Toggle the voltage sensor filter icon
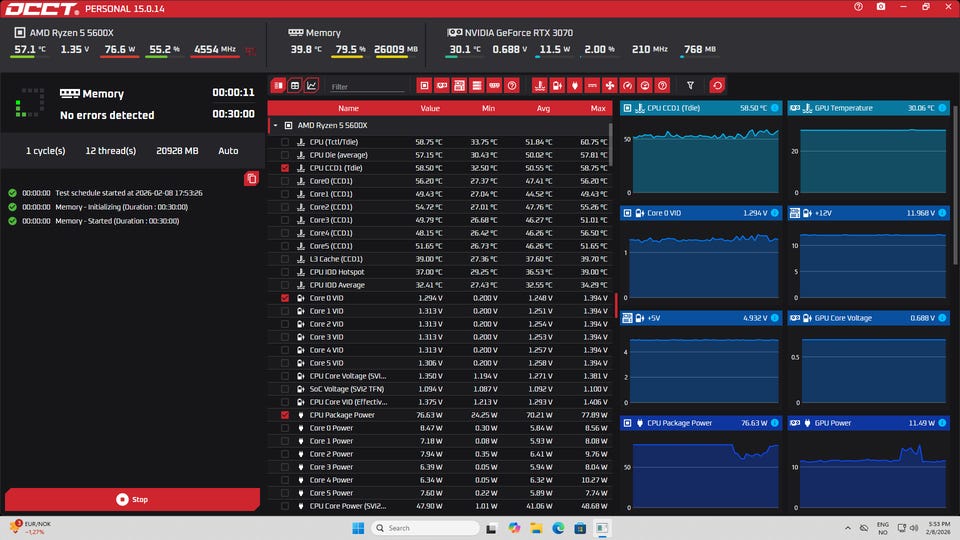Viewport: 960px width, 540px height. (x=557, y=86)
